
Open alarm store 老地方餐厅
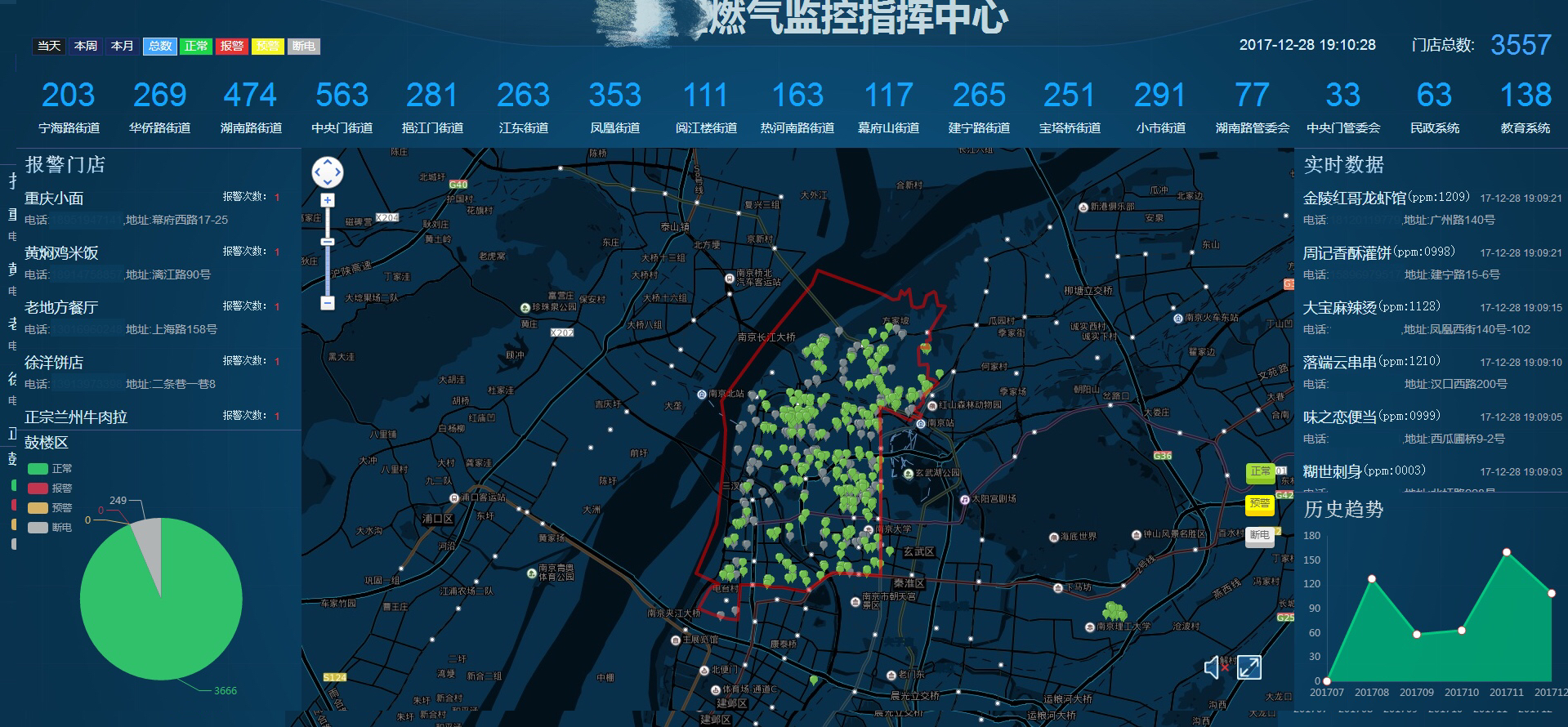tap(61, 307)
